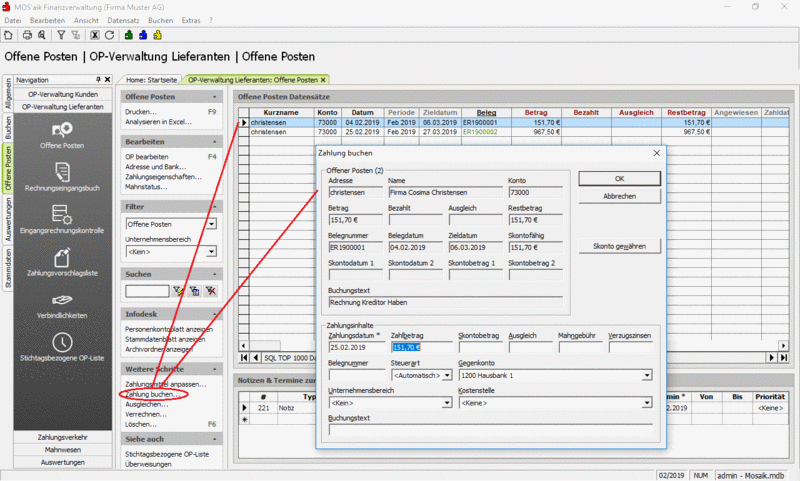This screenshot has height=481, width=800.
Task: Select table row with Beleg ER1900002
Action: pyautogui.click(x=514, y=132)
